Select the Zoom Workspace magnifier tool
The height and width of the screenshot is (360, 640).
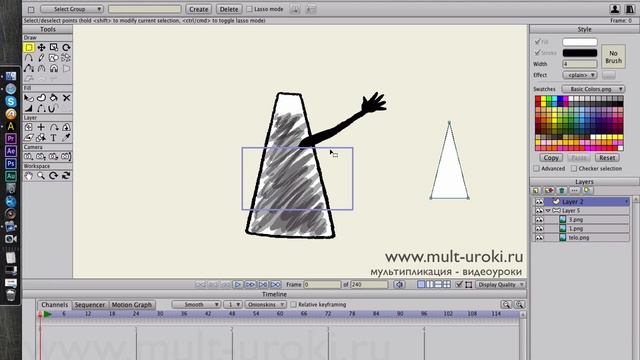coord(41,176)
